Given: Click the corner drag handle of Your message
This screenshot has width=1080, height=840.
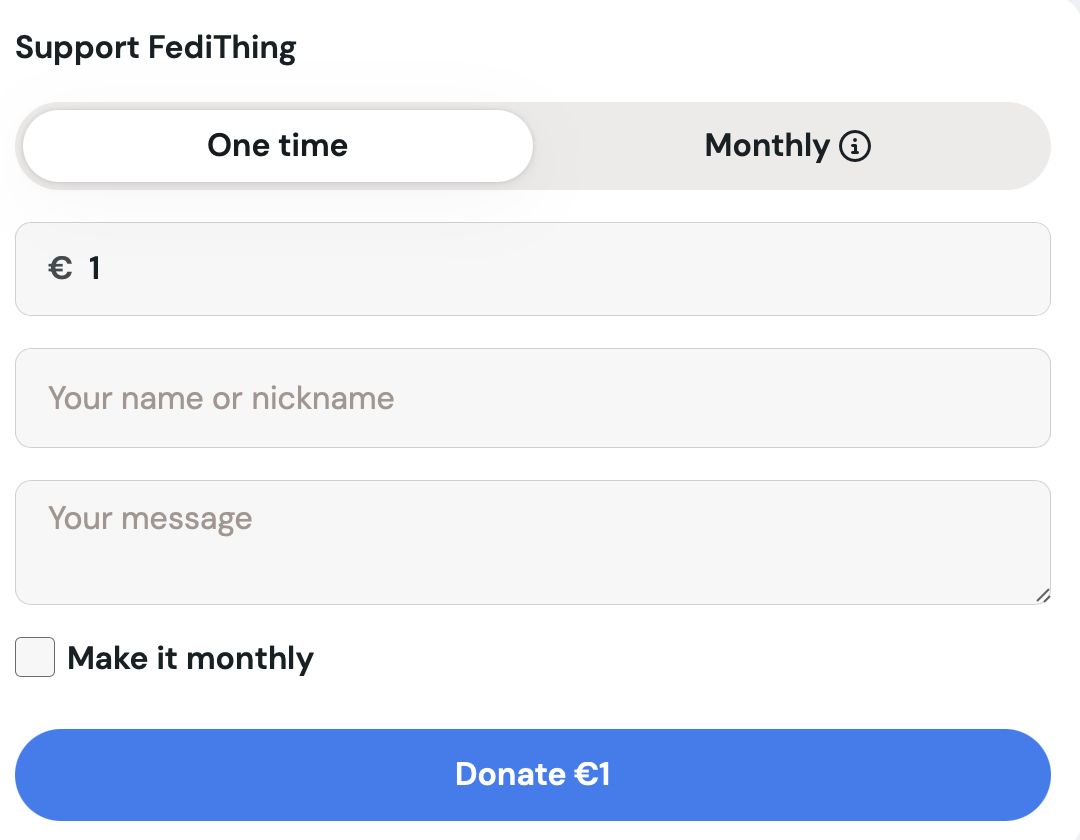Looking at the screenshot, I should pos(1043,596).
